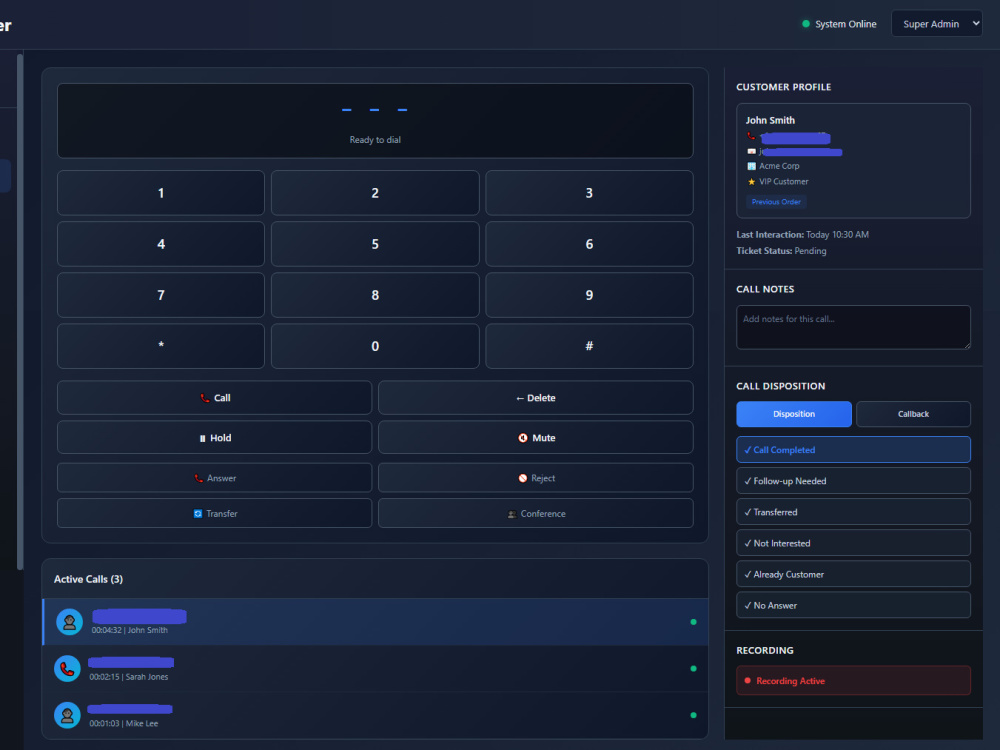This screenshot has width=1000, height=750.
Task: Switch to the Disposition tab
Action: coord(794,414)
